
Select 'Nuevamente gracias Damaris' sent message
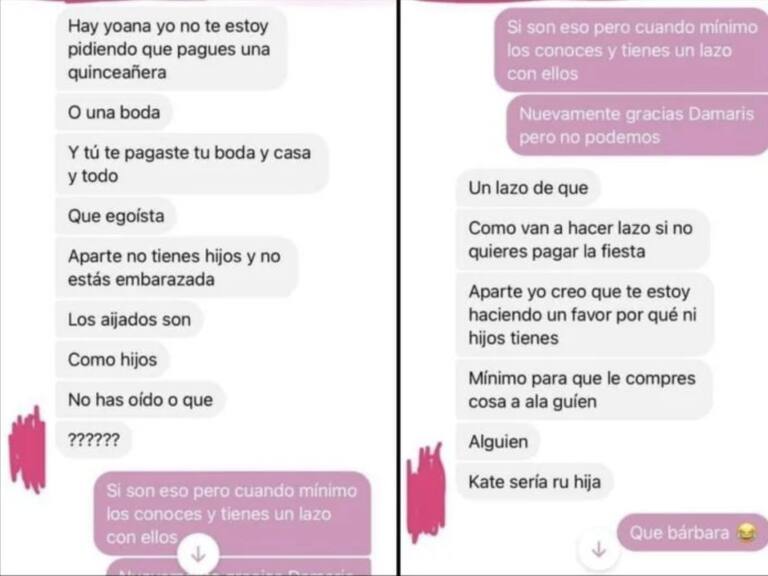tap(637, 125)
